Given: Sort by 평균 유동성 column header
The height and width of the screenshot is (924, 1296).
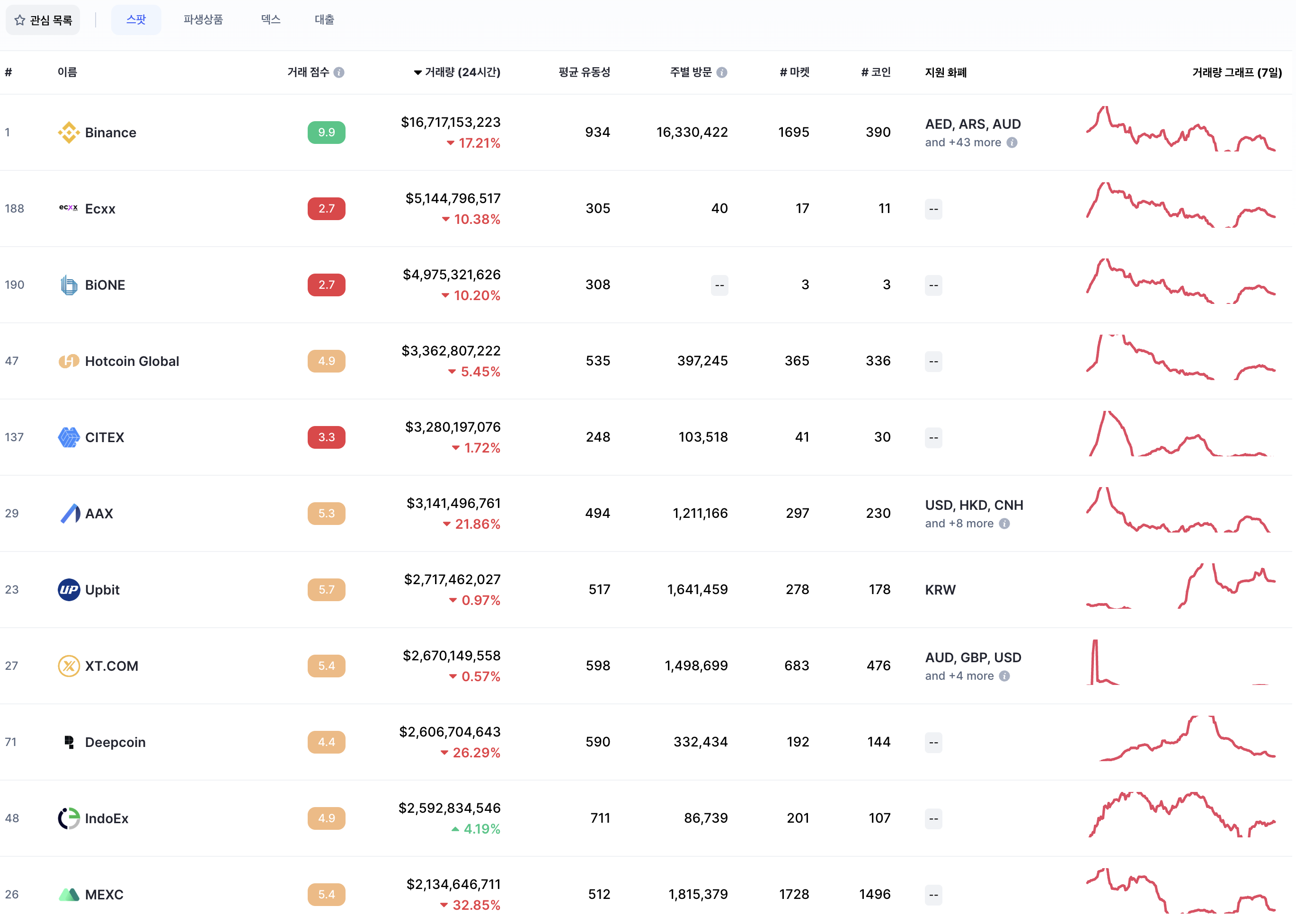Looking at the screenshot, I should [x=584, y=72].
